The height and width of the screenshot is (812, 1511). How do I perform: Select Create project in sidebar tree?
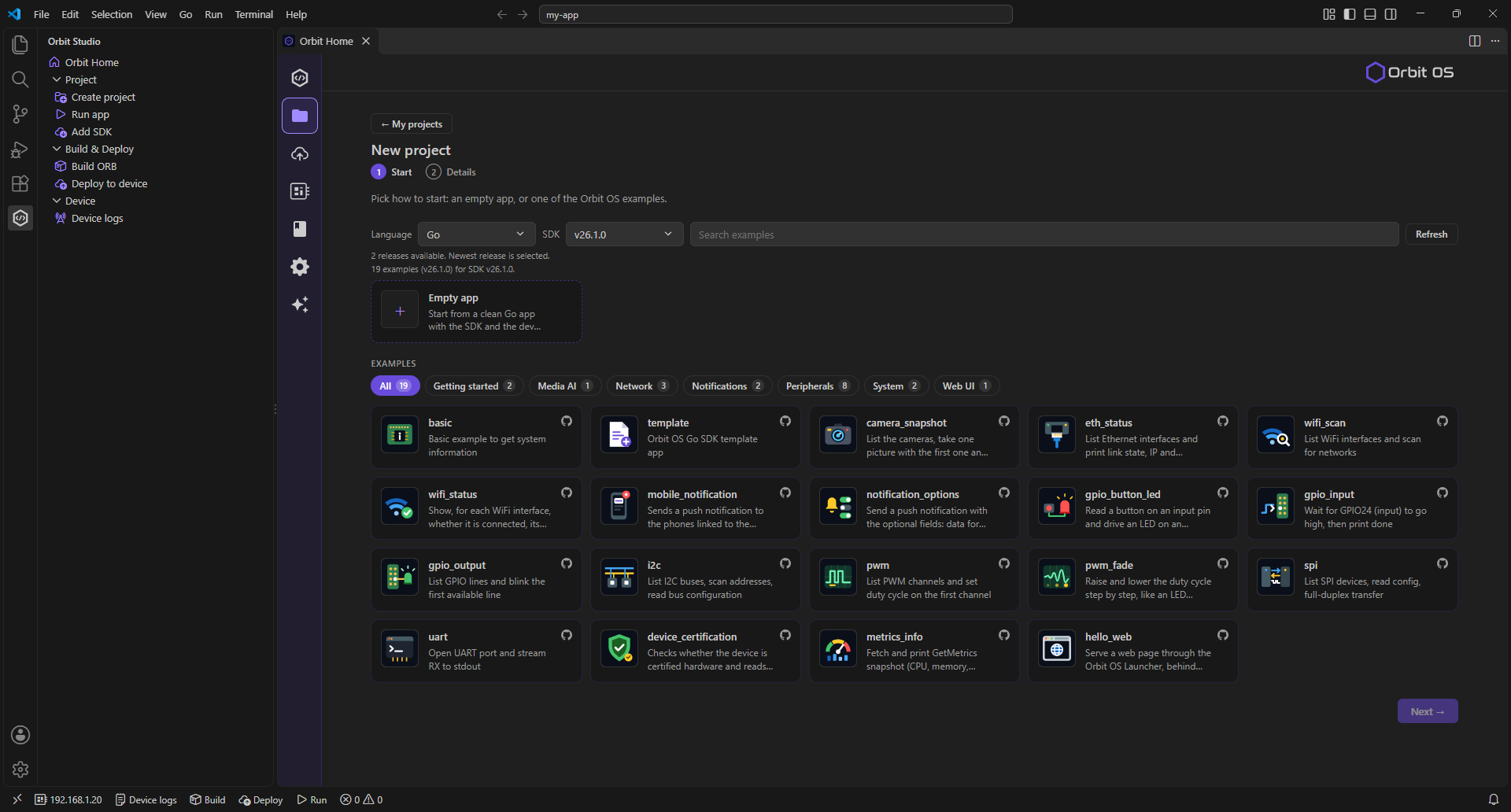coord(103,97)
